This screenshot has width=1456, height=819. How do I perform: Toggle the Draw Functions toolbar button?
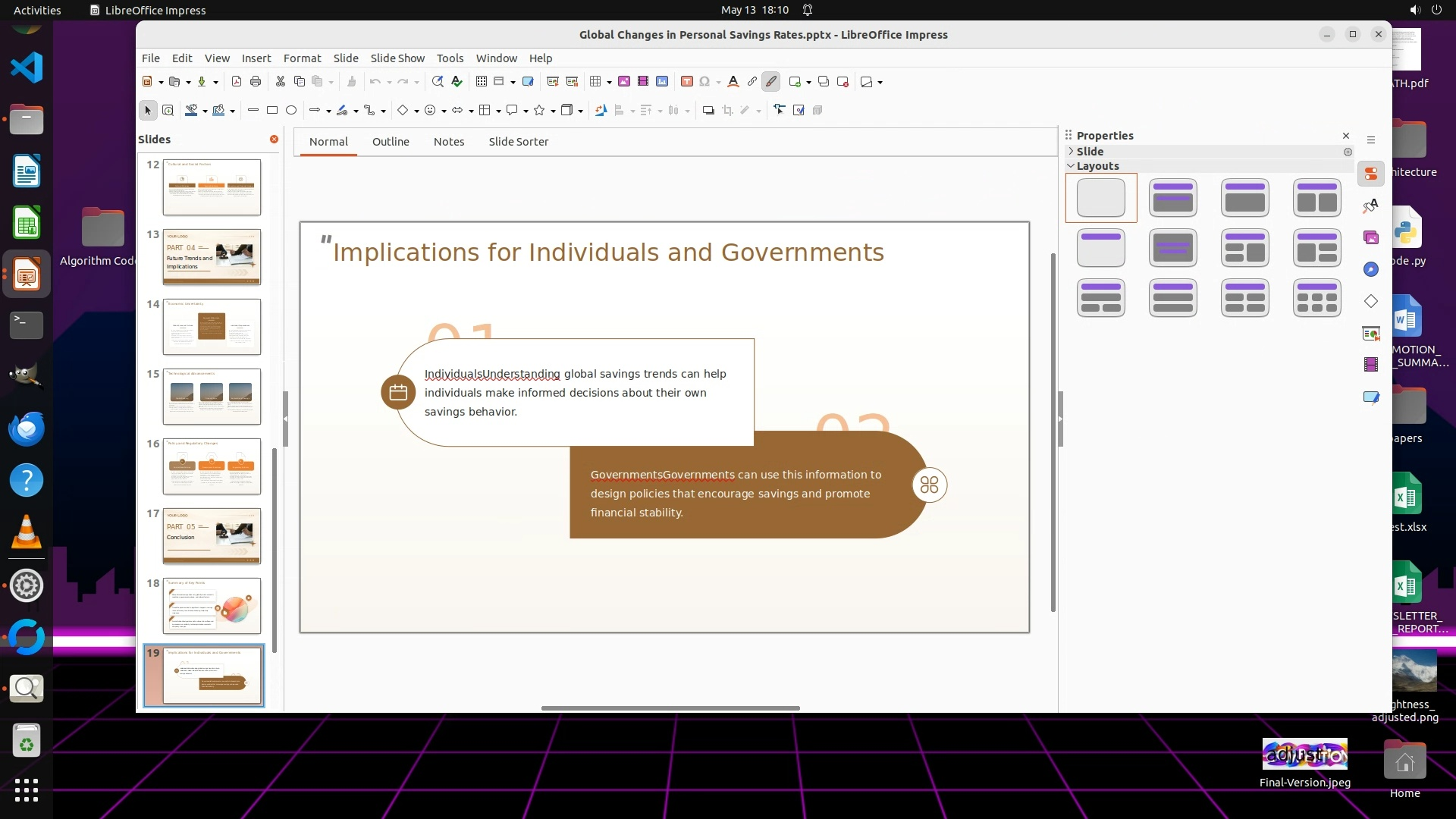click(771, 82)
